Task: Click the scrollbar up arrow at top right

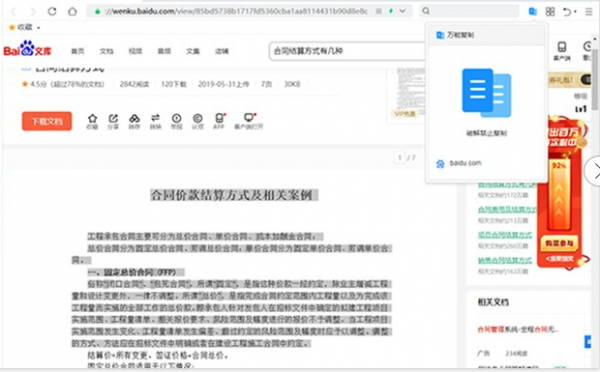Action: click(x=595, y=39)
